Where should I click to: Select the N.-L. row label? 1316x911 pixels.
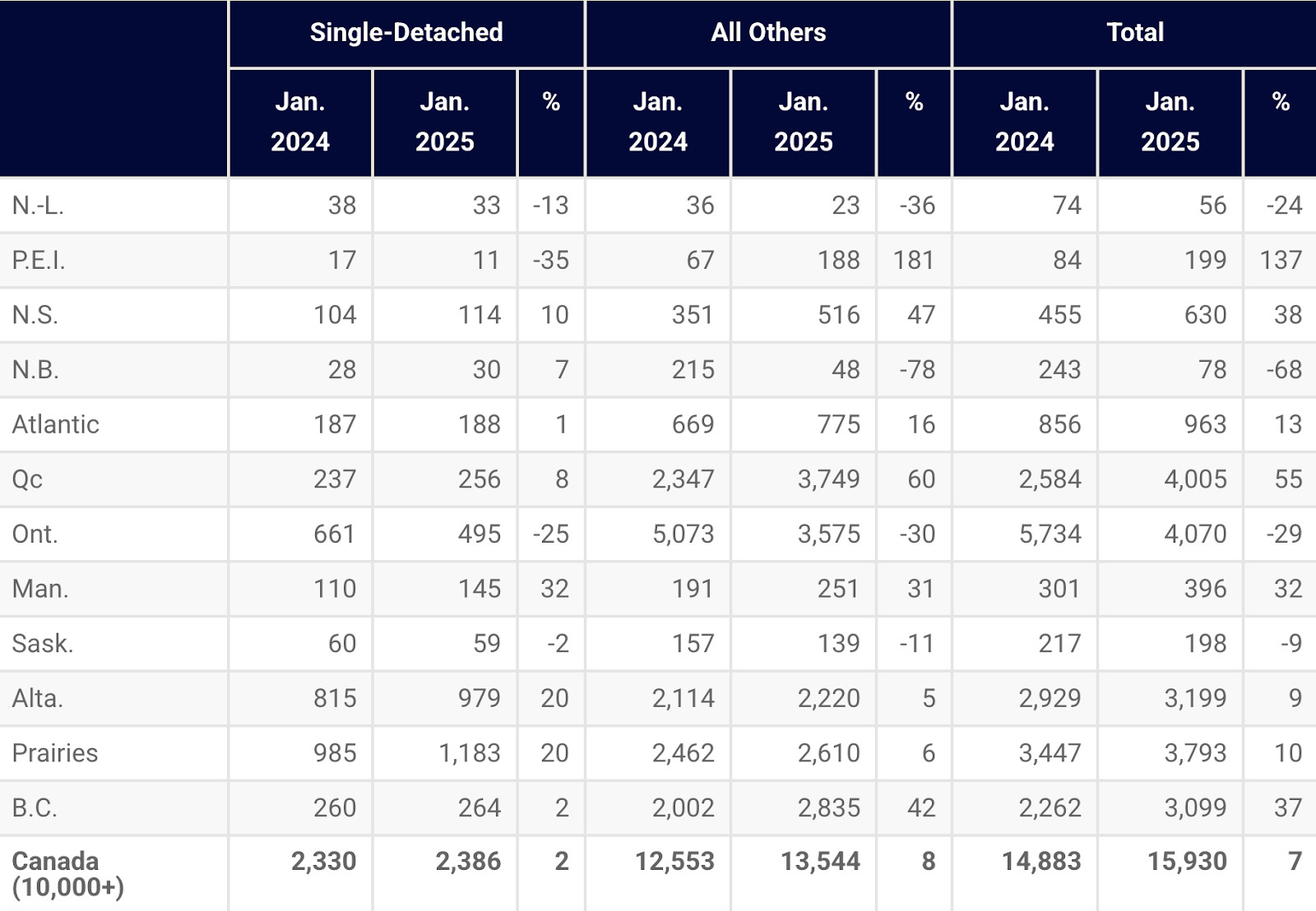pos(38,206)
